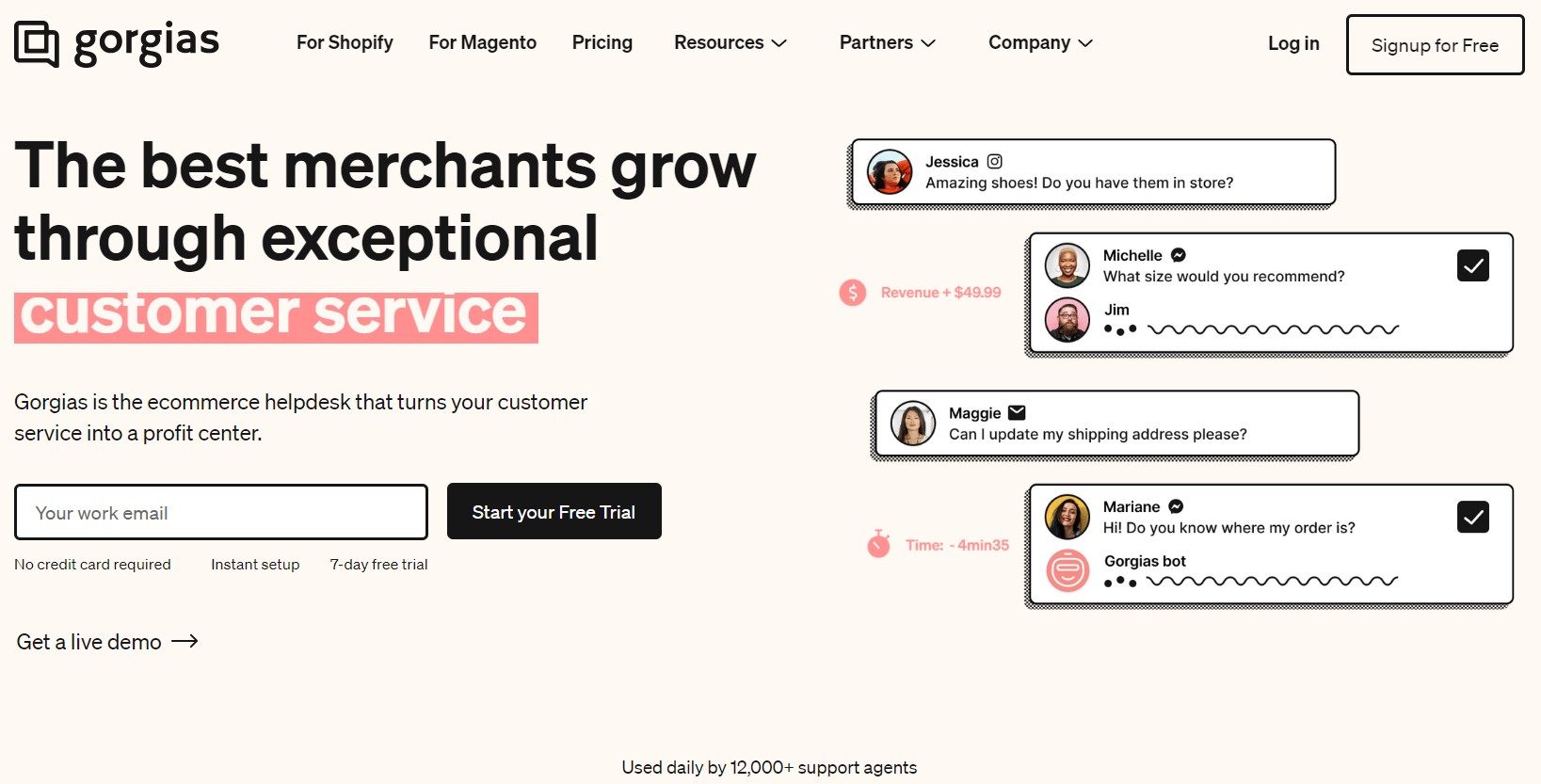Expand the Resources dropdown menu
Image resolution: width=1541 pixels, height=784 pixels.
[730, 43]
